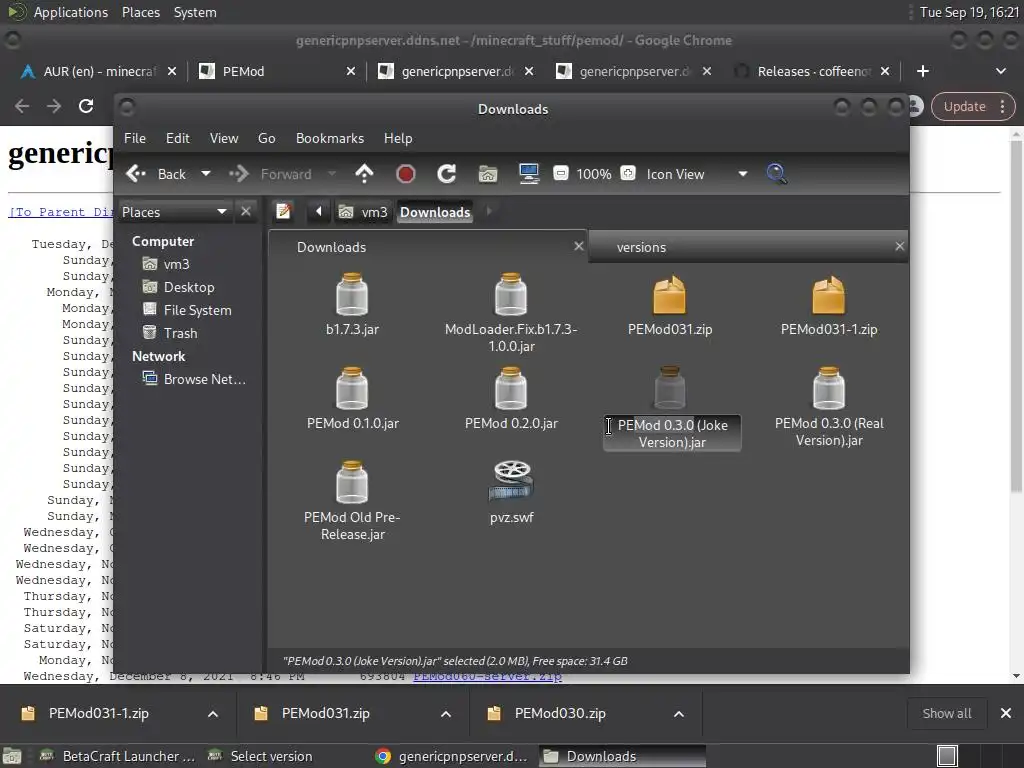Screen dimensions: 1024x768
Task: Click the Forward button in file manager
Action: tap(270, 174)
